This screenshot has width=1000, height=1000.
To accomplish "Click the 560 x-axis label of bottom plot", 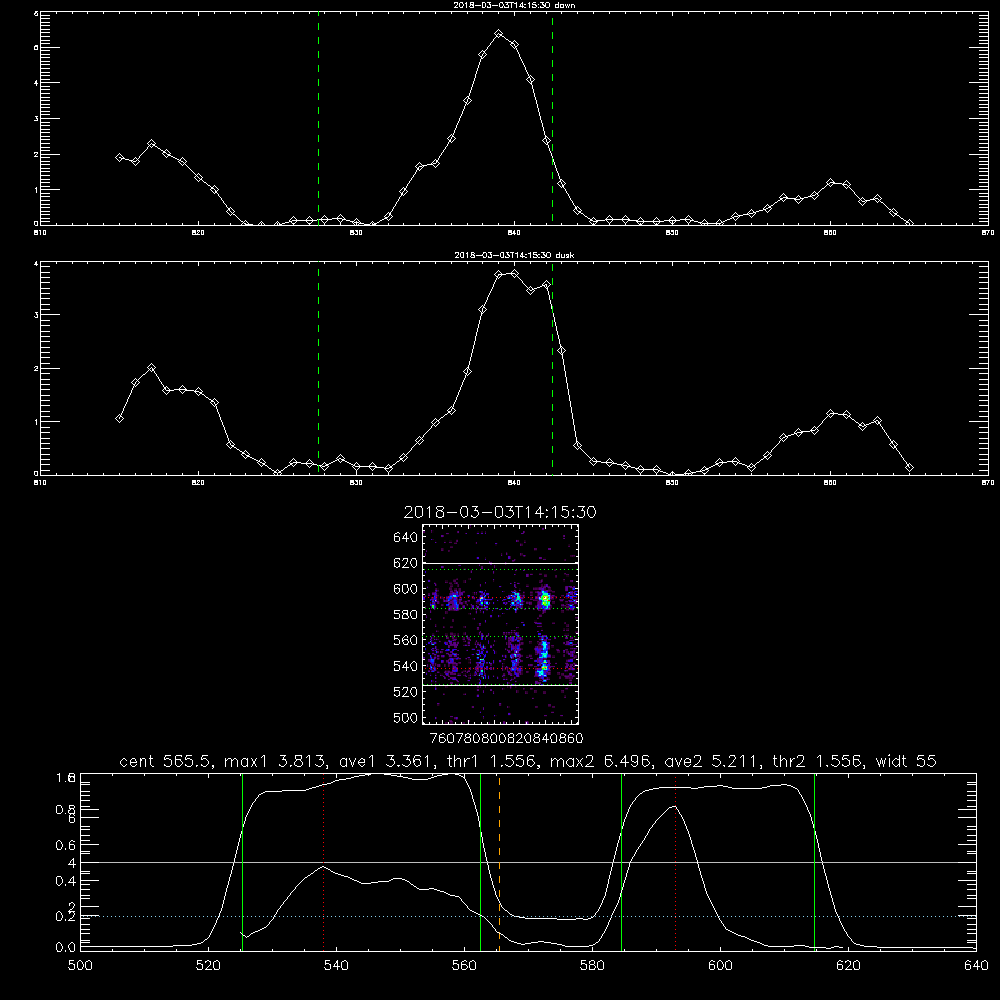I will (464, 966).
